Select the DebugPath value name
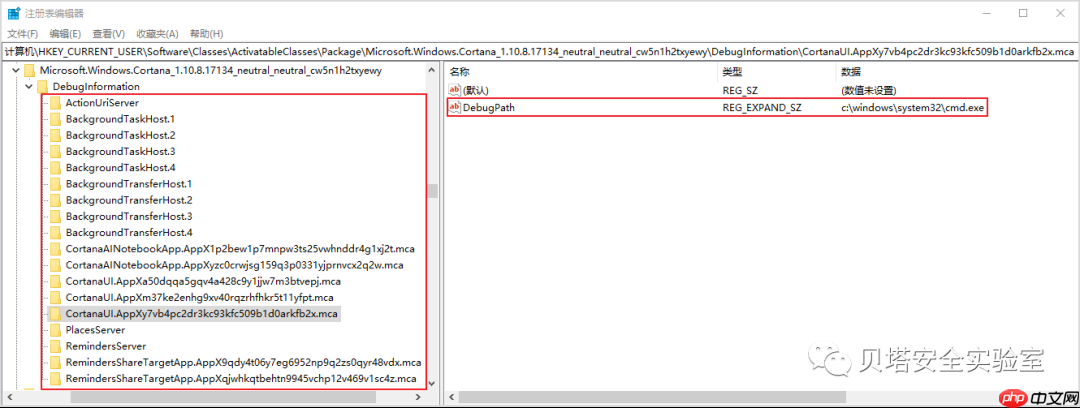Image resolution: width=1080 pixels, height=408 pixels. [488, 108]
